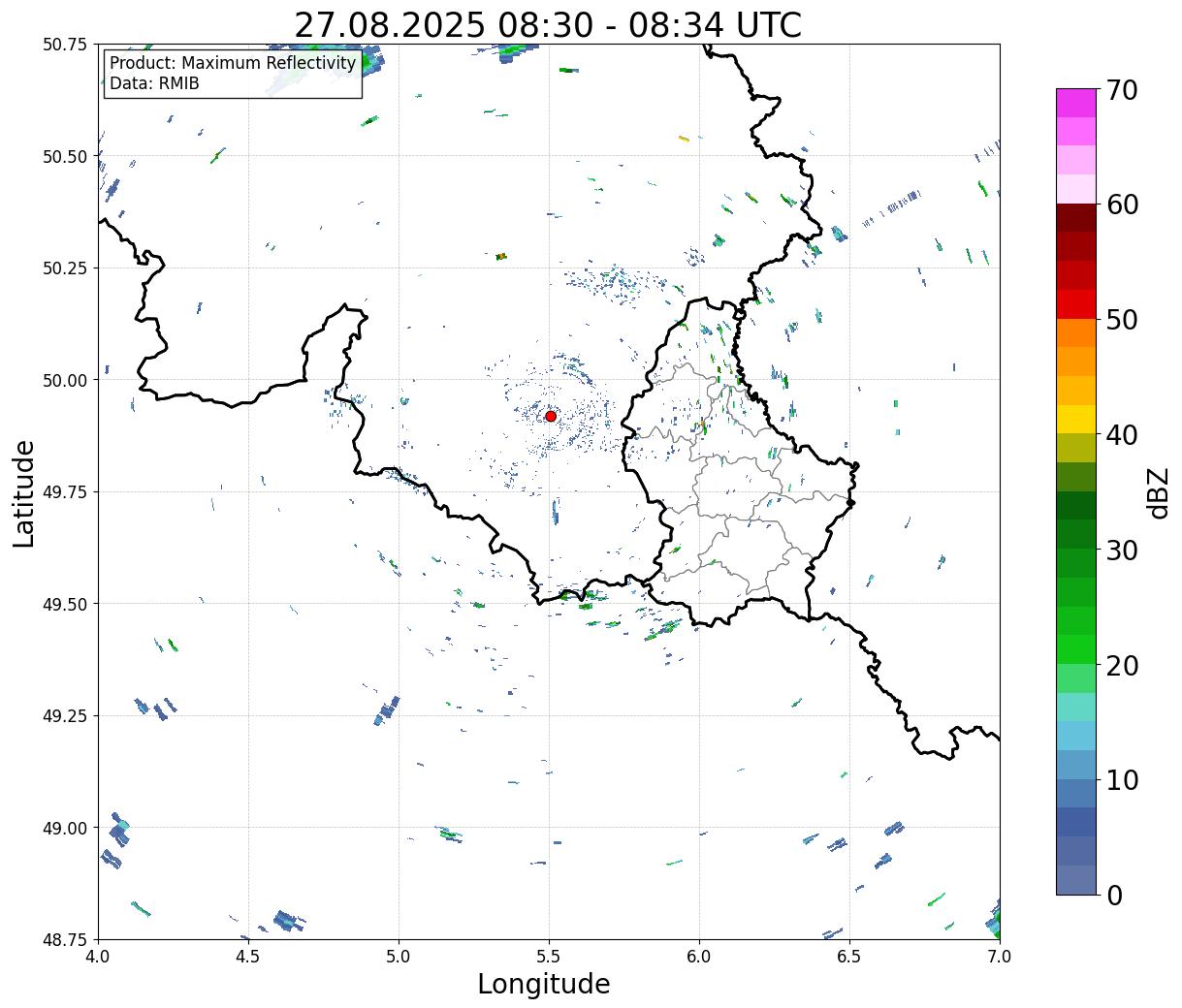Pick the orange swatch just below 50 dBZ
The image size is (1182, 1008).
pyautogui.click(x=1076, y=332)
